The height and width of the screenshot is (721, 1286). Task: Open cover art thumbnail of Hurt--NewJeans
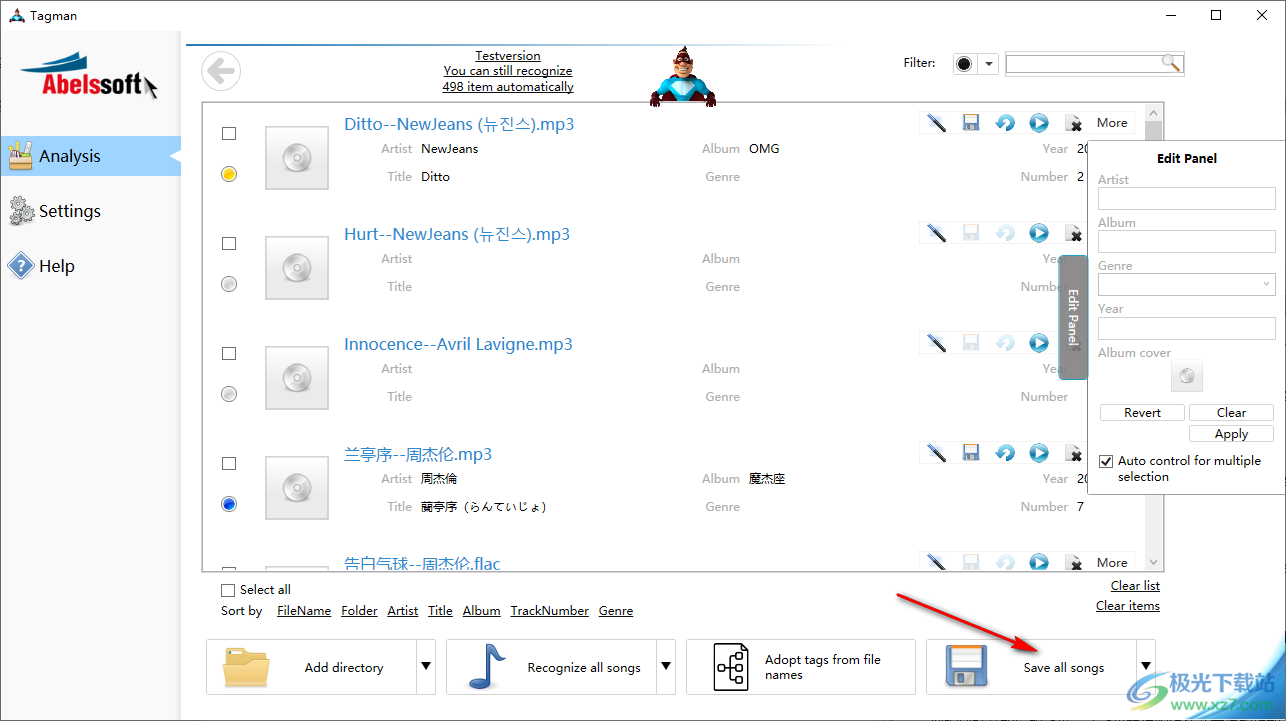(297, 267)
